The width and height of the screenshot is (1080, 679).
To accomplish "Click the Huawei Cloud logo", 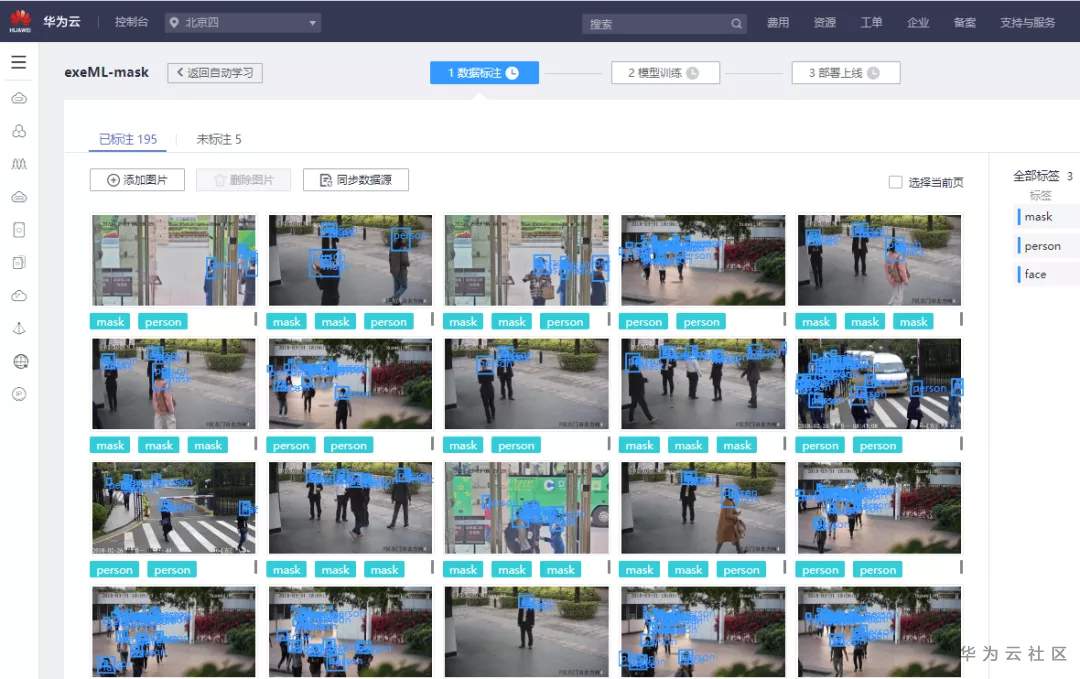I will [x=20, y=21].
